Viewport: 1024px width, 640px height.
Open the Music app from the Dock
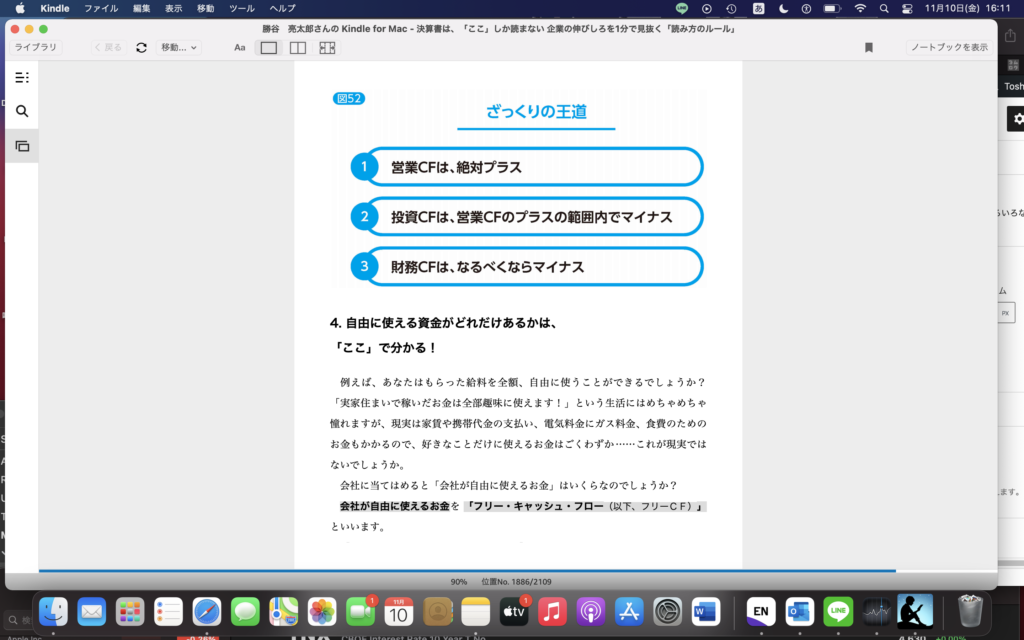point(553,611)
